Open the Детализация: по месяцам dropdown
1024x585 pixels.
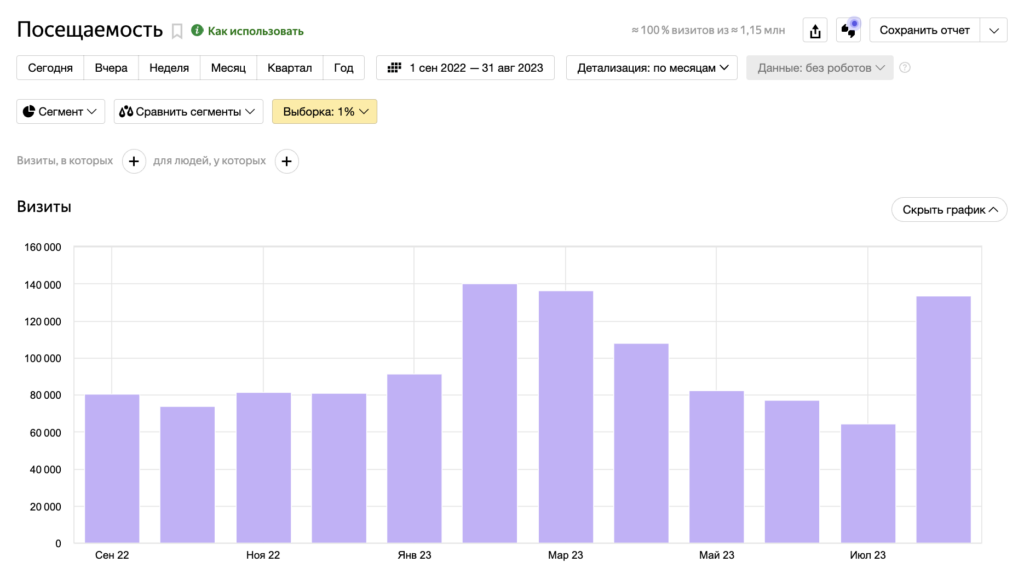pos(652,68)
